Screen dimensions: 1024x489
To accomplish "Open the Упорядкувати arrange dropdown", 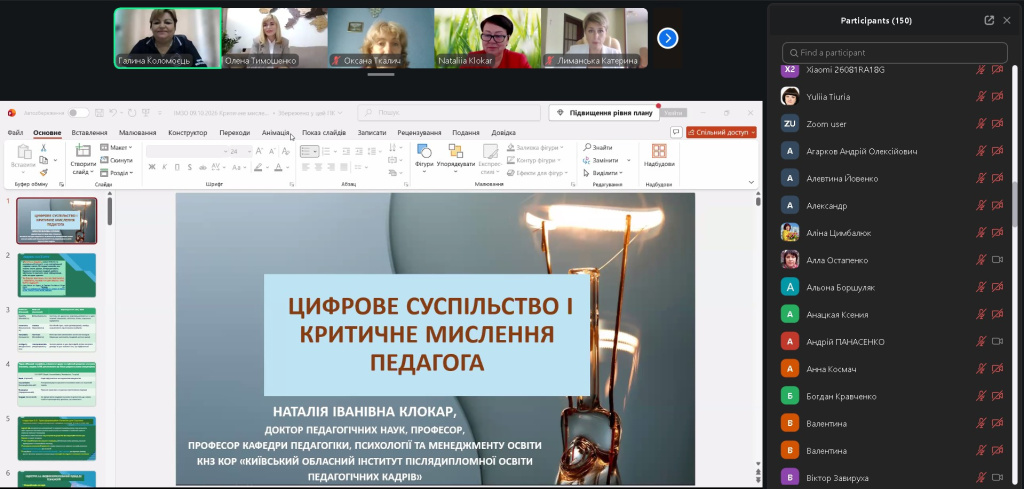I will (x=456, y=159).
